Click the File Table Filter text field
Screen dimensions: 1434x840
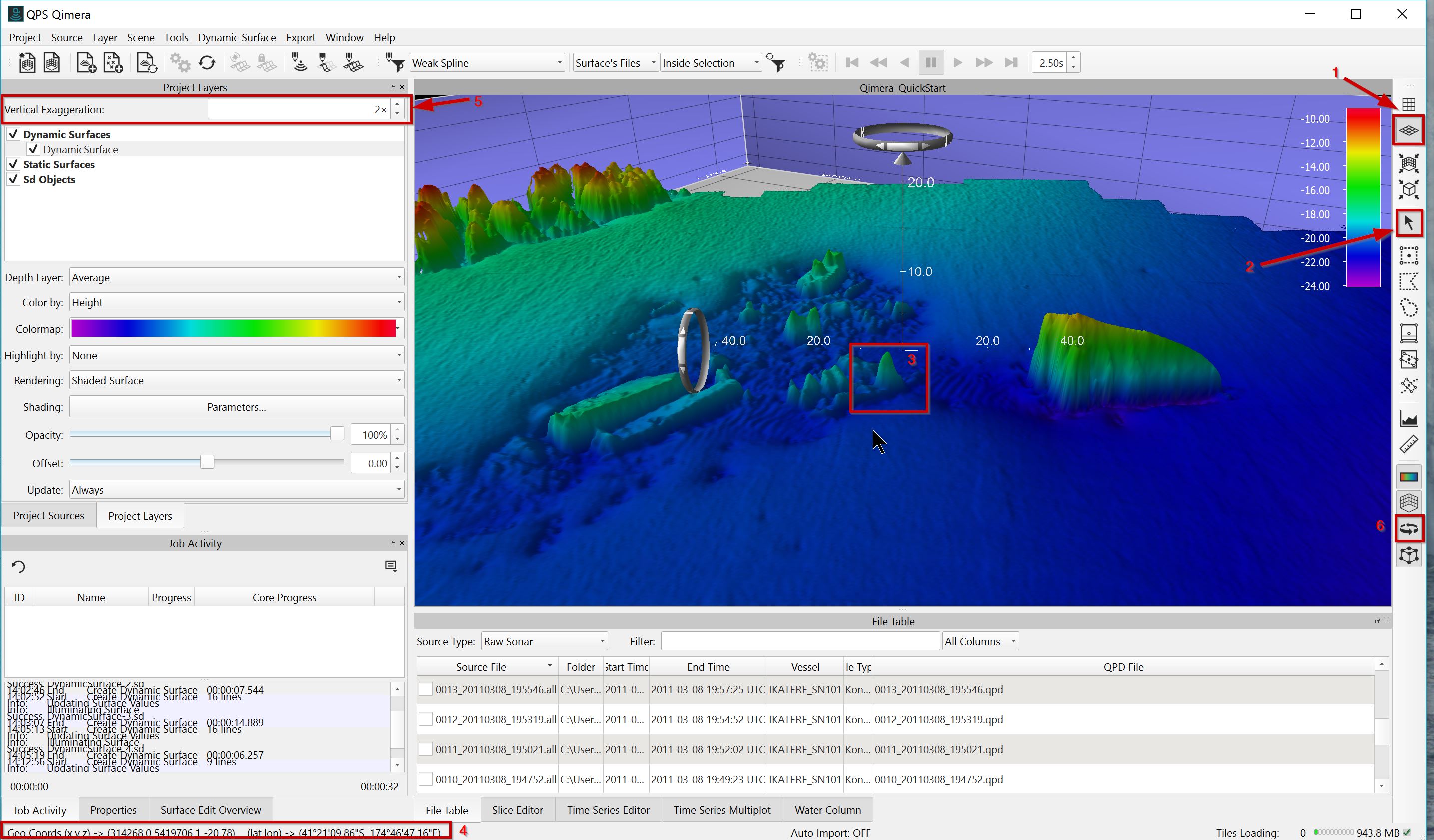pos(799,642)
